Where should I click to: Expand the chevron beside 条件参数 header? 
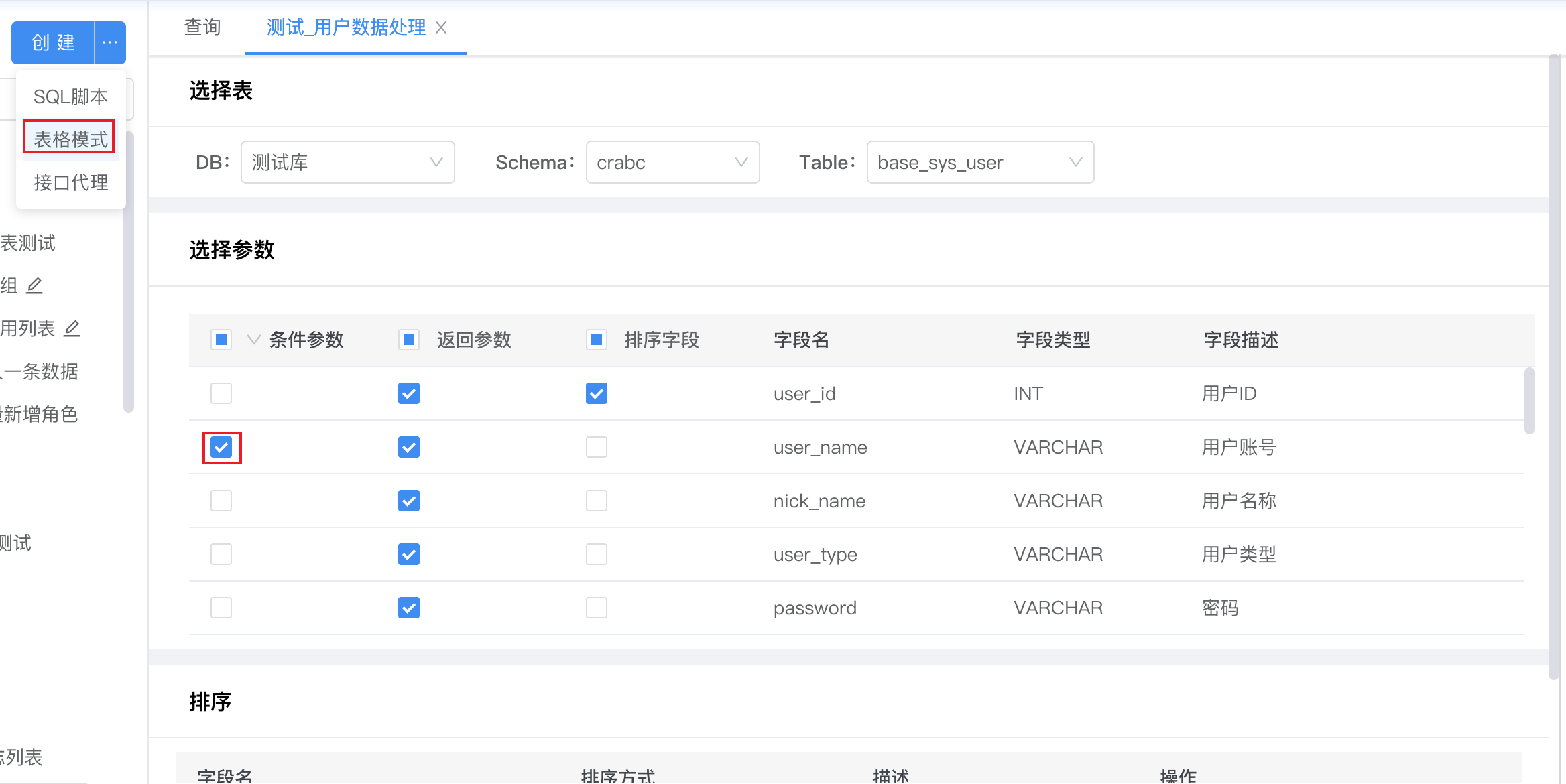[x=253, y=340]
